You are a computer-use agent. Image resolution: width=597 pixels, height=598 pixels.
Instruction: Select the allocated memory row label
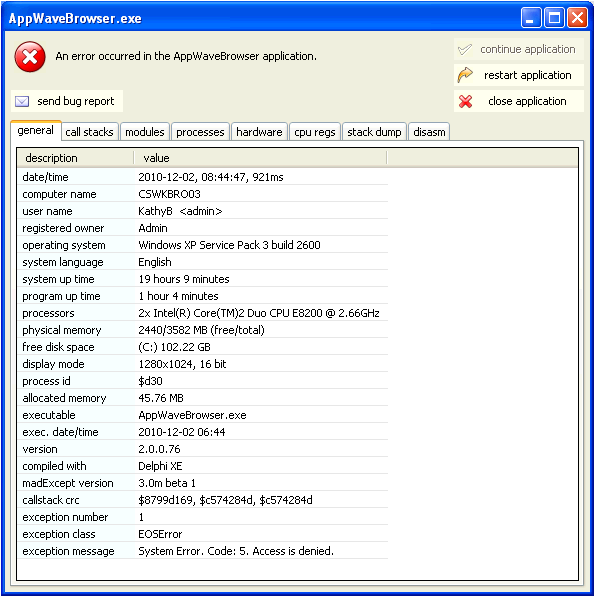point(64,398)
